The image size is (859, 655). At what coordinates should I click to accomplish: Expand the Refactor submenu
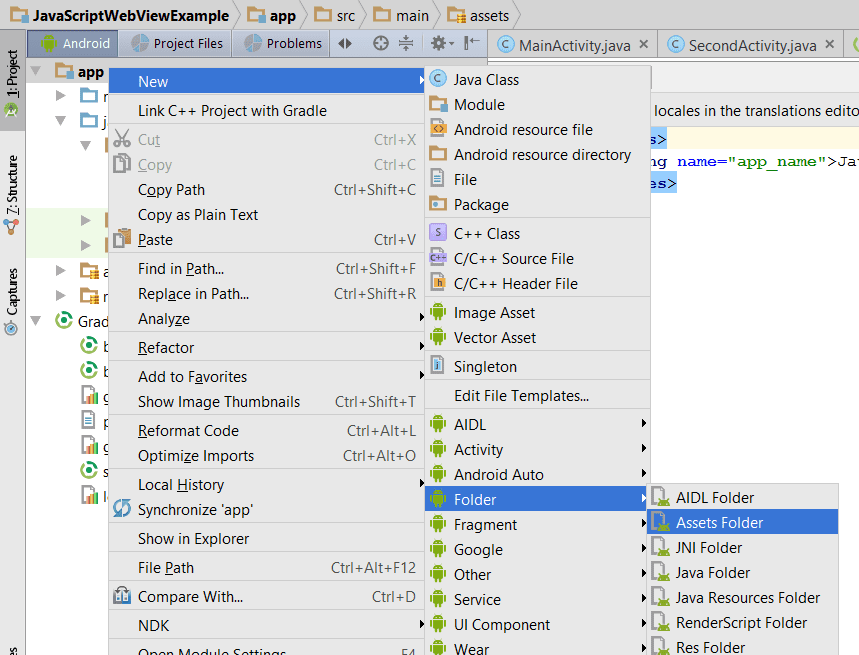click(267, 348)
